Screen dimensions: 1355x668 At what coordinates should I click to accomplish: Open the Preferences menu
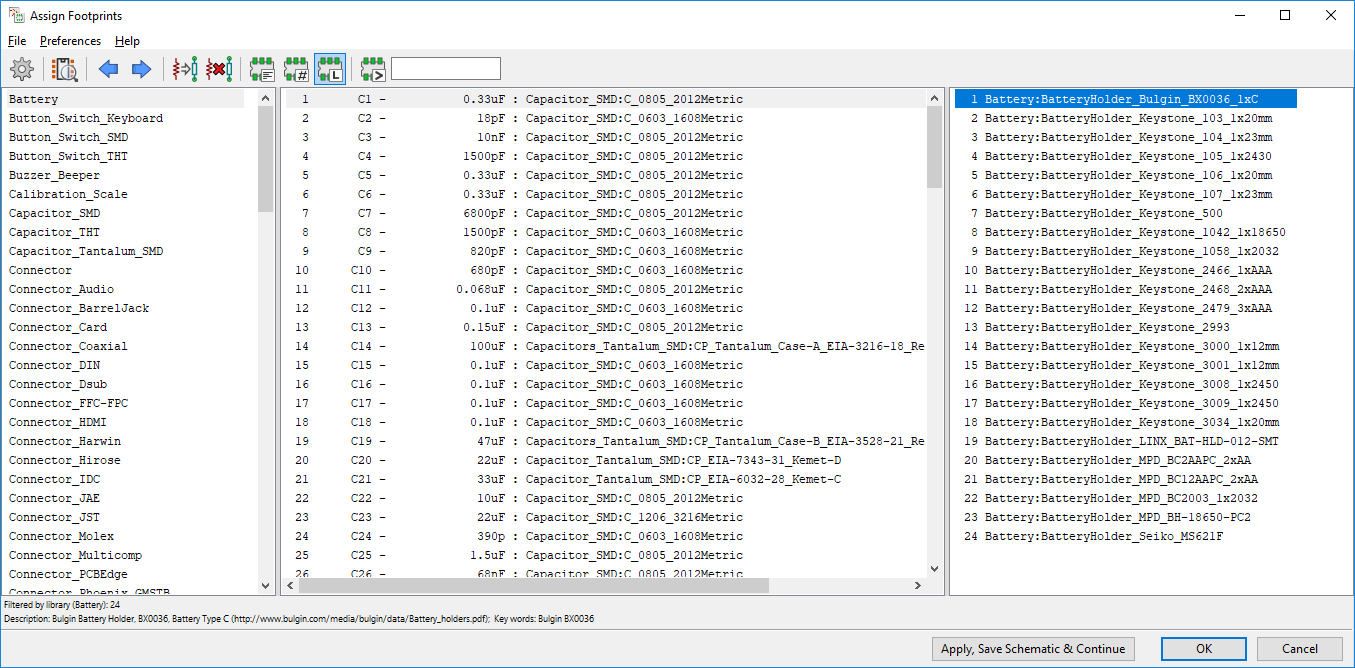click(x=70, y=41)
